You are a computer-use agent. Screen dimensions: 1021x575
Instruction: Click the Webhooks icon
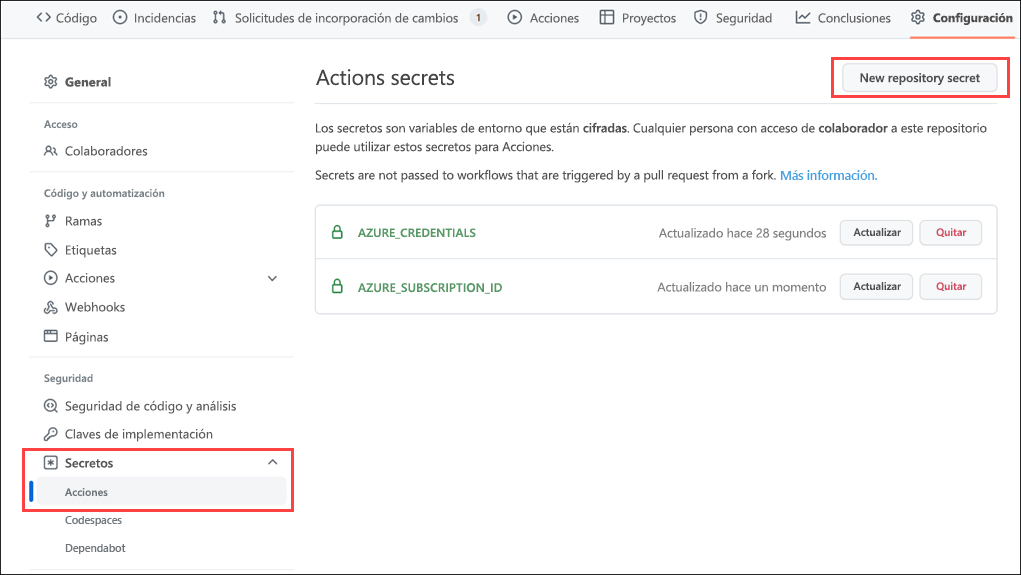point(50,307)
